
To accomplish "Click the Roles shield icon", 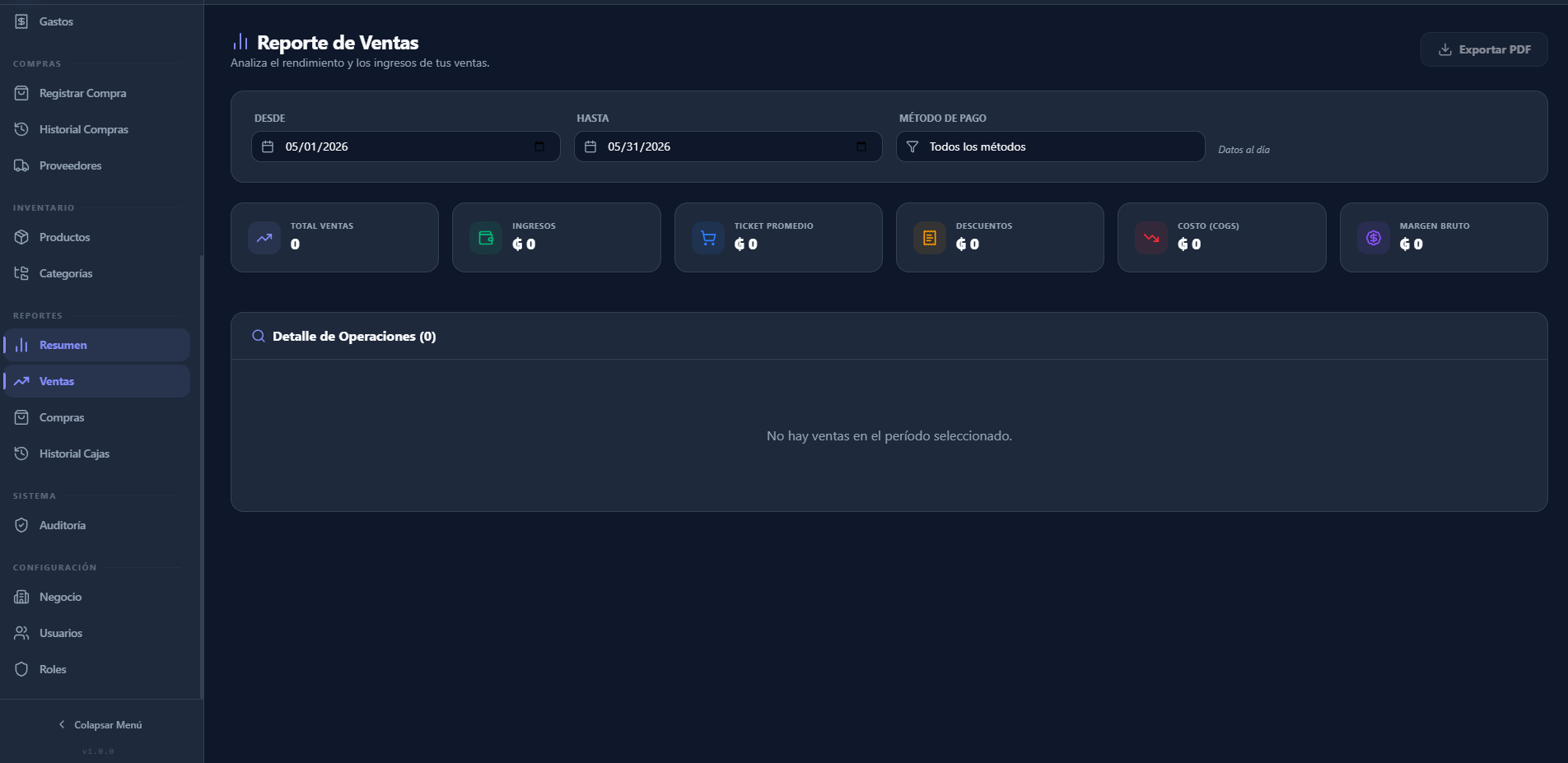I will pyautogui.click(x=21, y=669).
